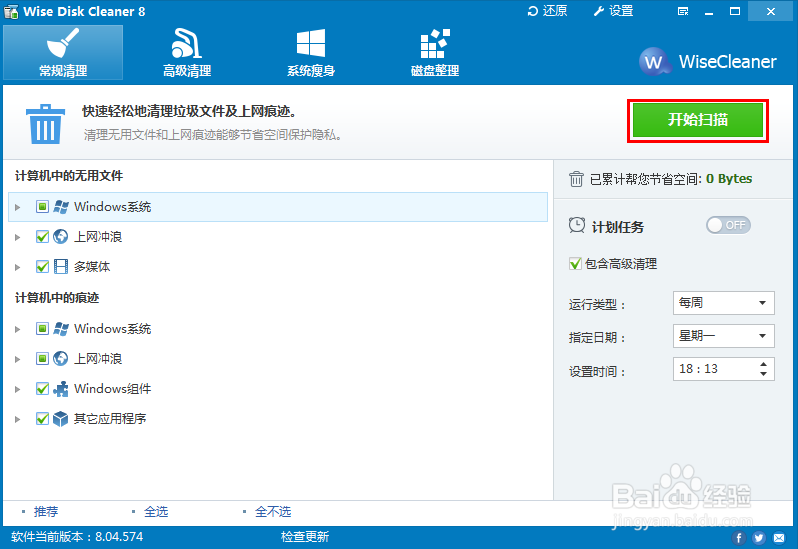Expand the 多媒体 row
Viewport: 798px width, 549px height.
pyautogui.click(x=18, y=267)
